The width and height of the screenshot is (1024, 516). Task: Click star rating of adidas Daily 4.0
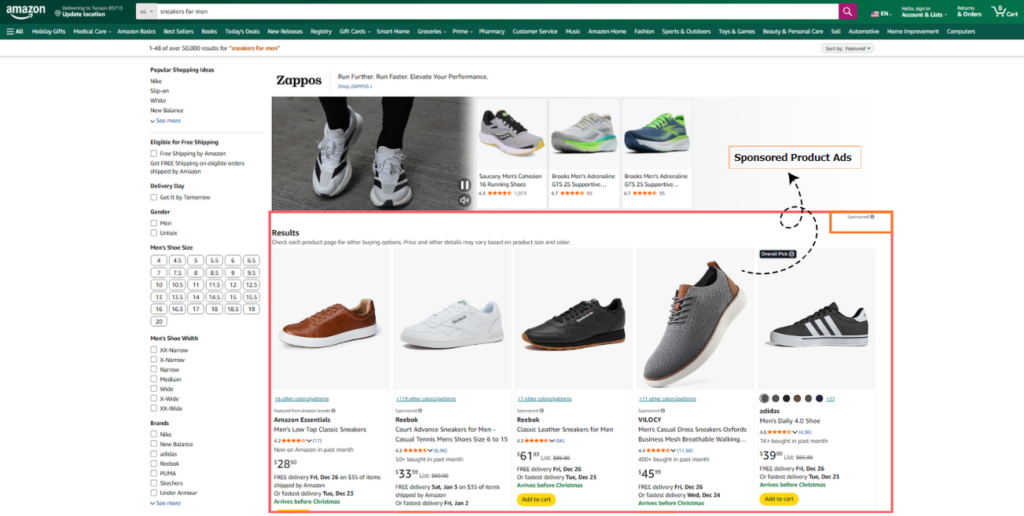click(778, 432)
